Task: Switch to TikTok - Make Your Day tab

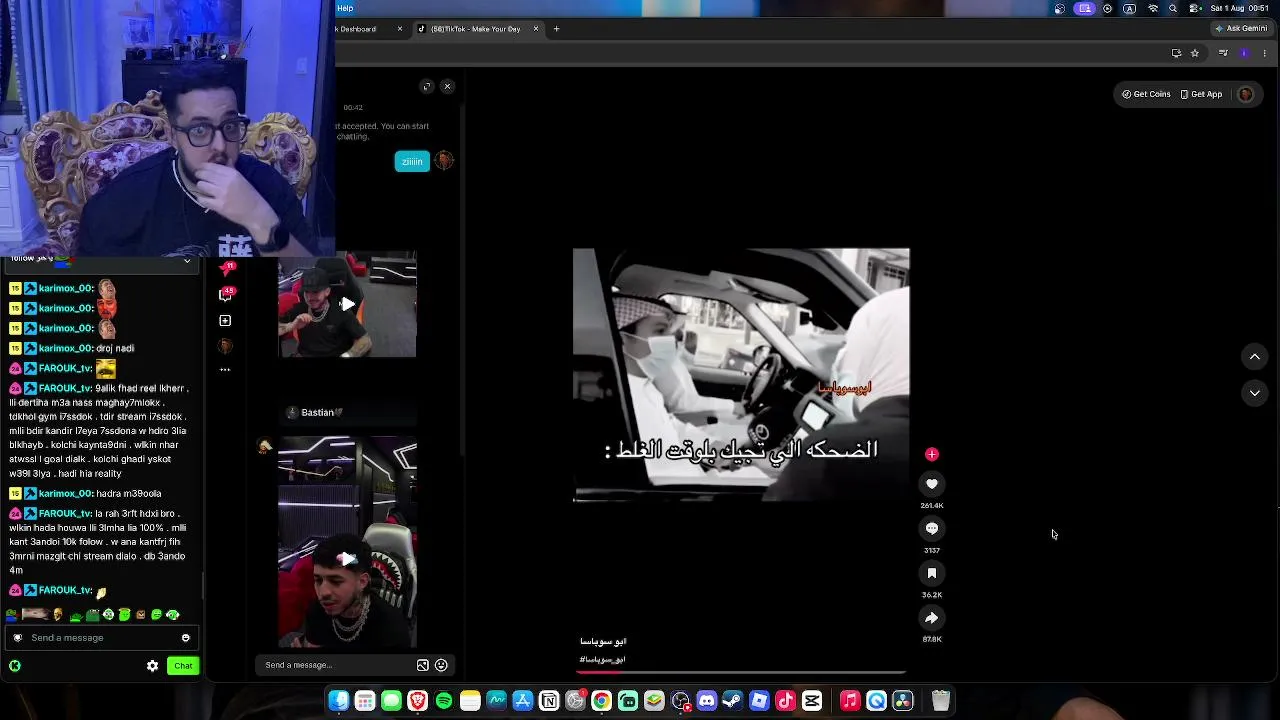Action: tap(475, 29)
